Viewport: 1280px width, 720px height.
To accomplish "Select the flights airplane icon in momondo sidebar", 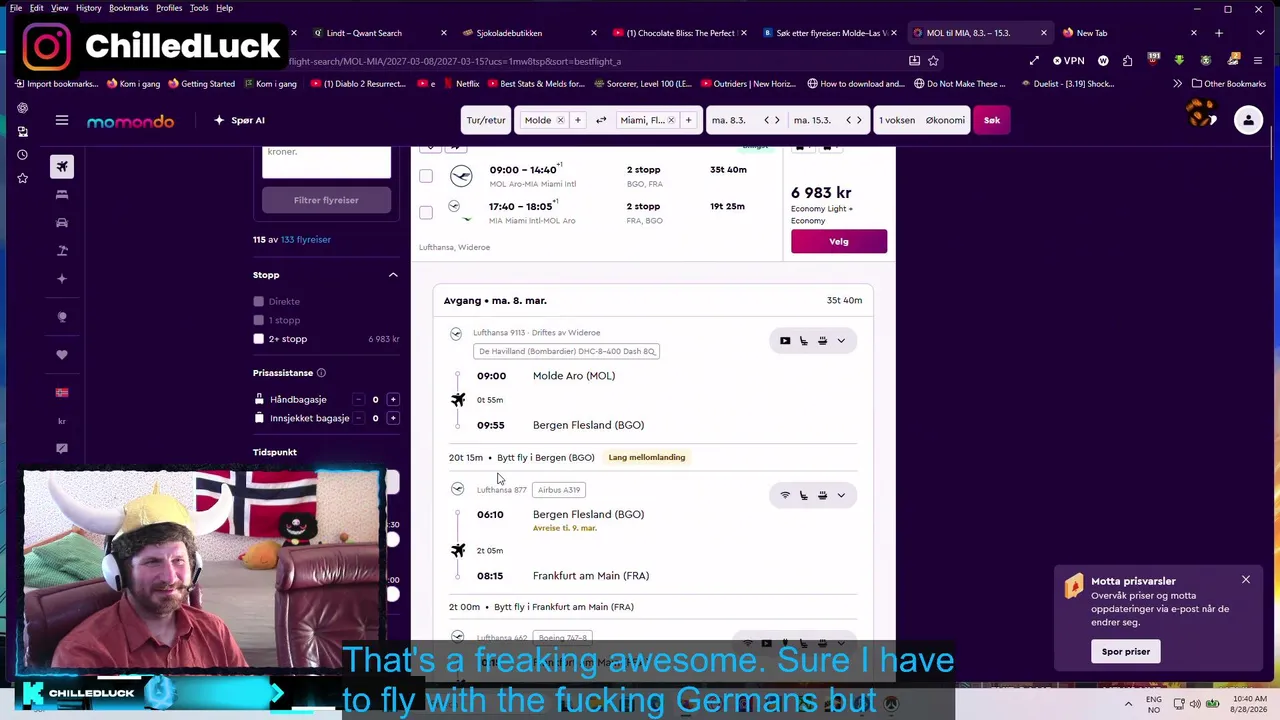I will coord(62,166).
